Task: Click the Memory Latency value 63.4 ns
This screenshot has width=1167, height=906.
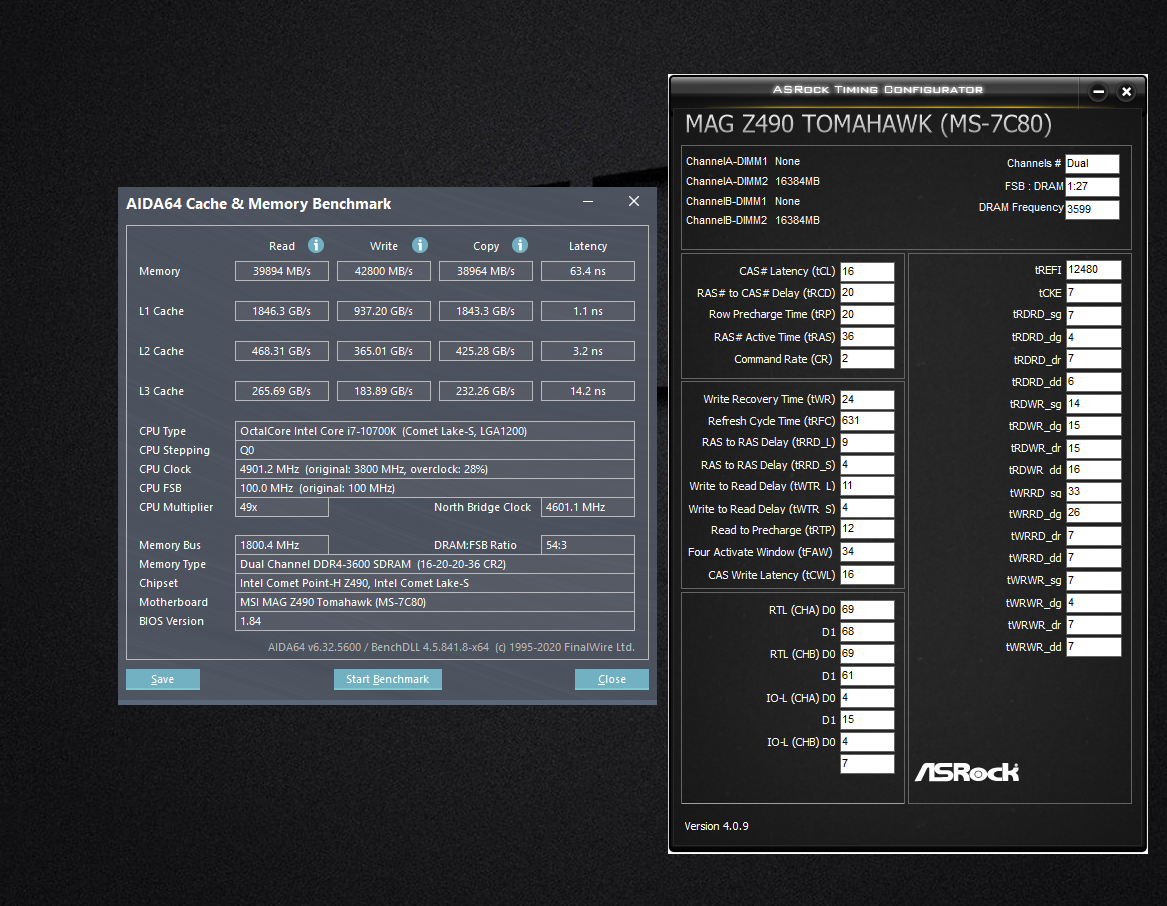Action: click(x=588, y=271)
